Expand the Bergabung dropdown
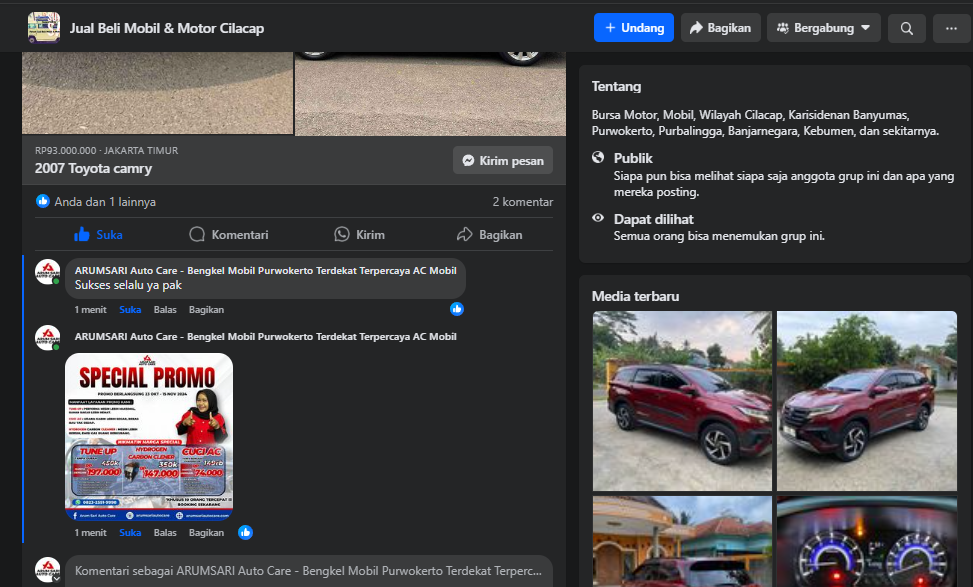973x587 pixels. pos(823,28)
